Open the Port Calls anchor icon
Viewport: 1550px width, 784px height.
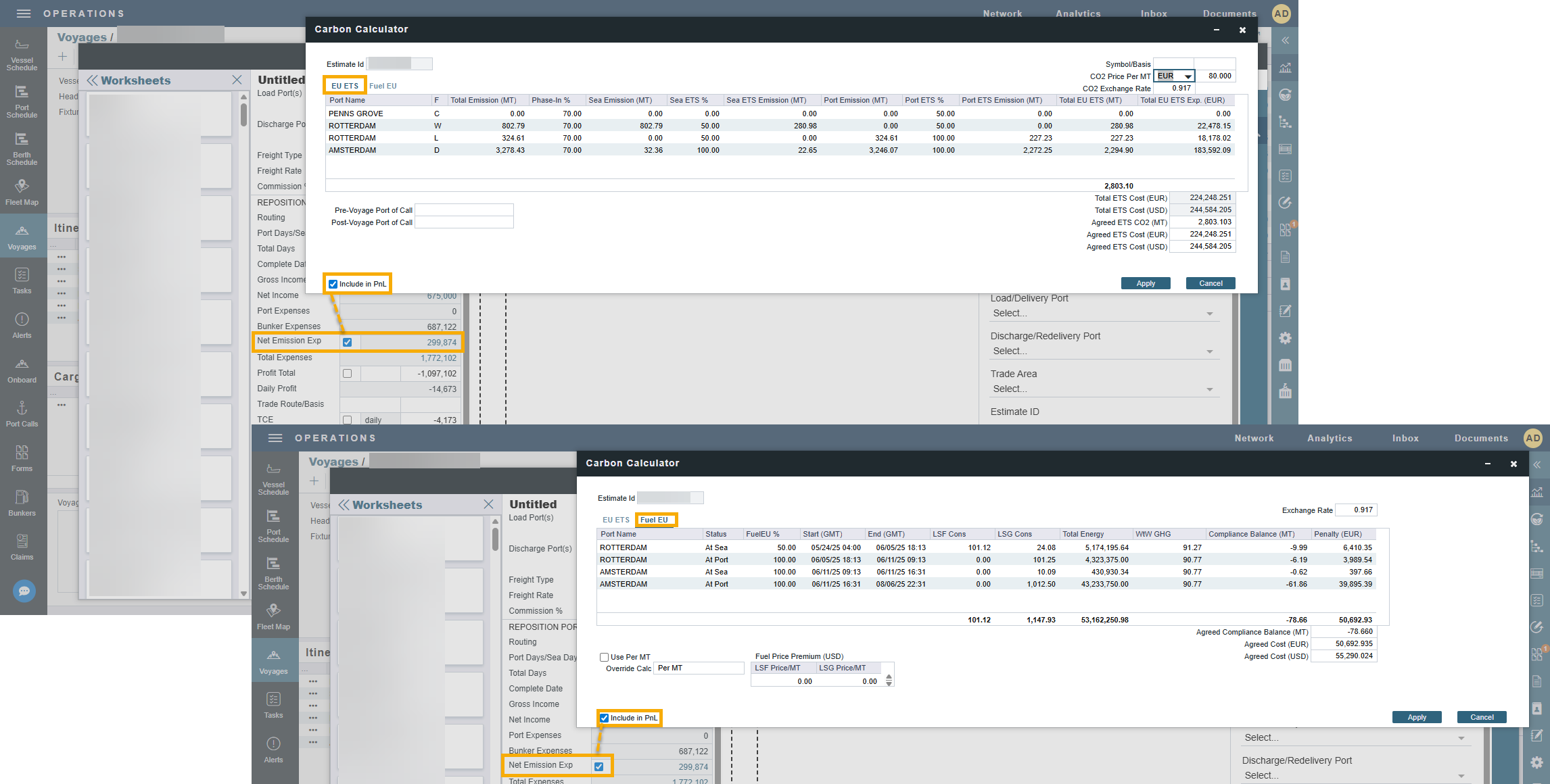point(22,414)
